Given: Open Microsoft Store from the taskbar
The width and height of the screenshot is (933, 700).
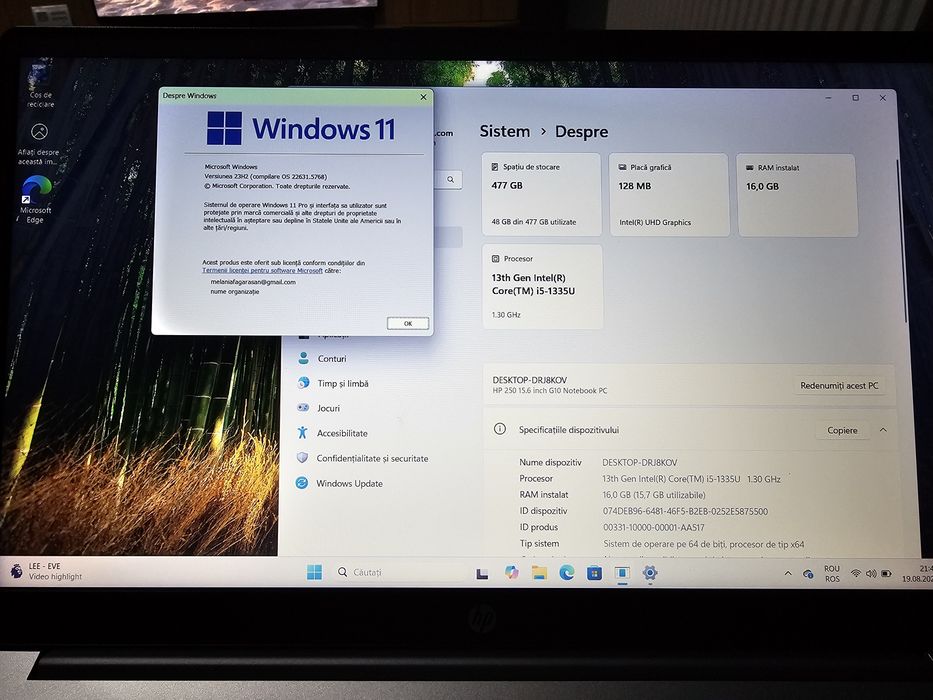Looking at the screenshot, I should (594, 573).
